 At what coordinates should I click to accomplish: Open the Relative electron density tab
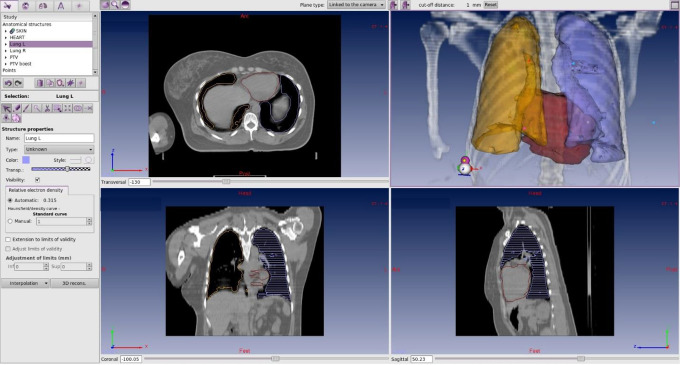click(x=36, y=190)
